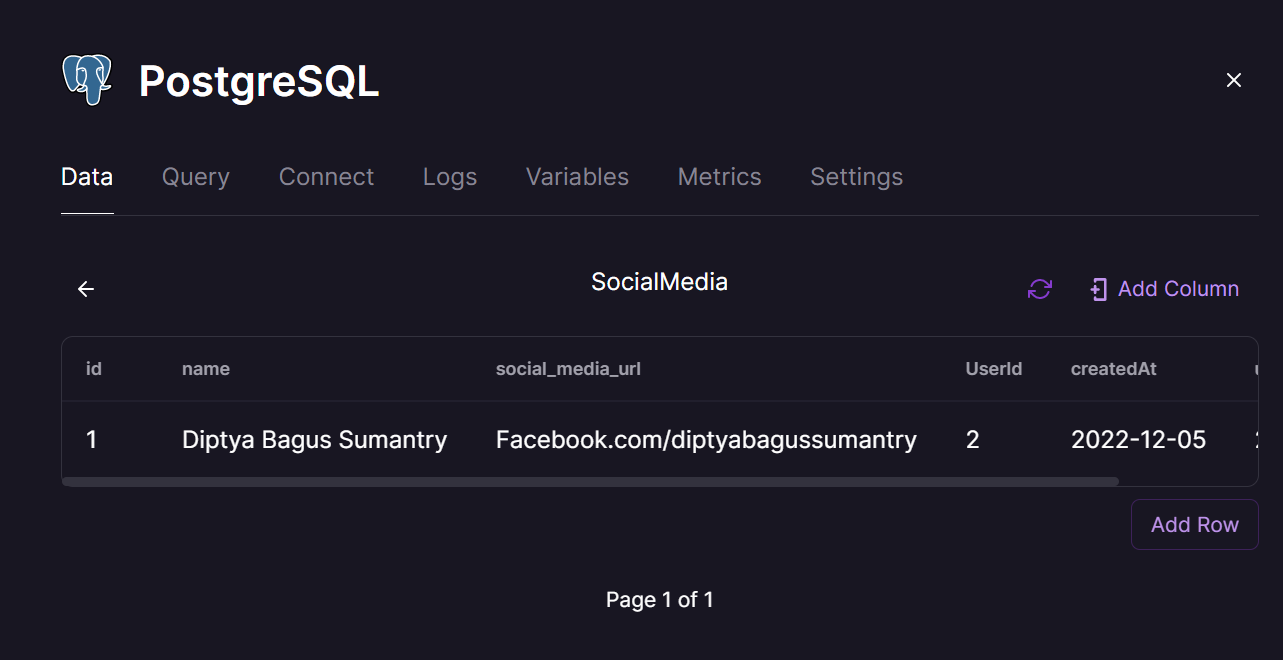Navigate back with the left arrow

85,288
